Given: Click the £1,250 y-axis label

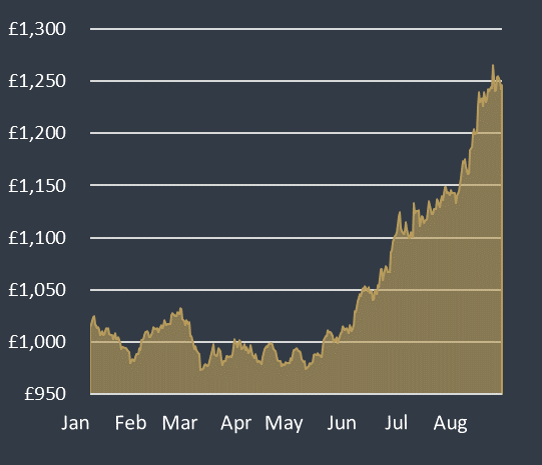Looking at the screenshot, I should [x=37, y=81].
